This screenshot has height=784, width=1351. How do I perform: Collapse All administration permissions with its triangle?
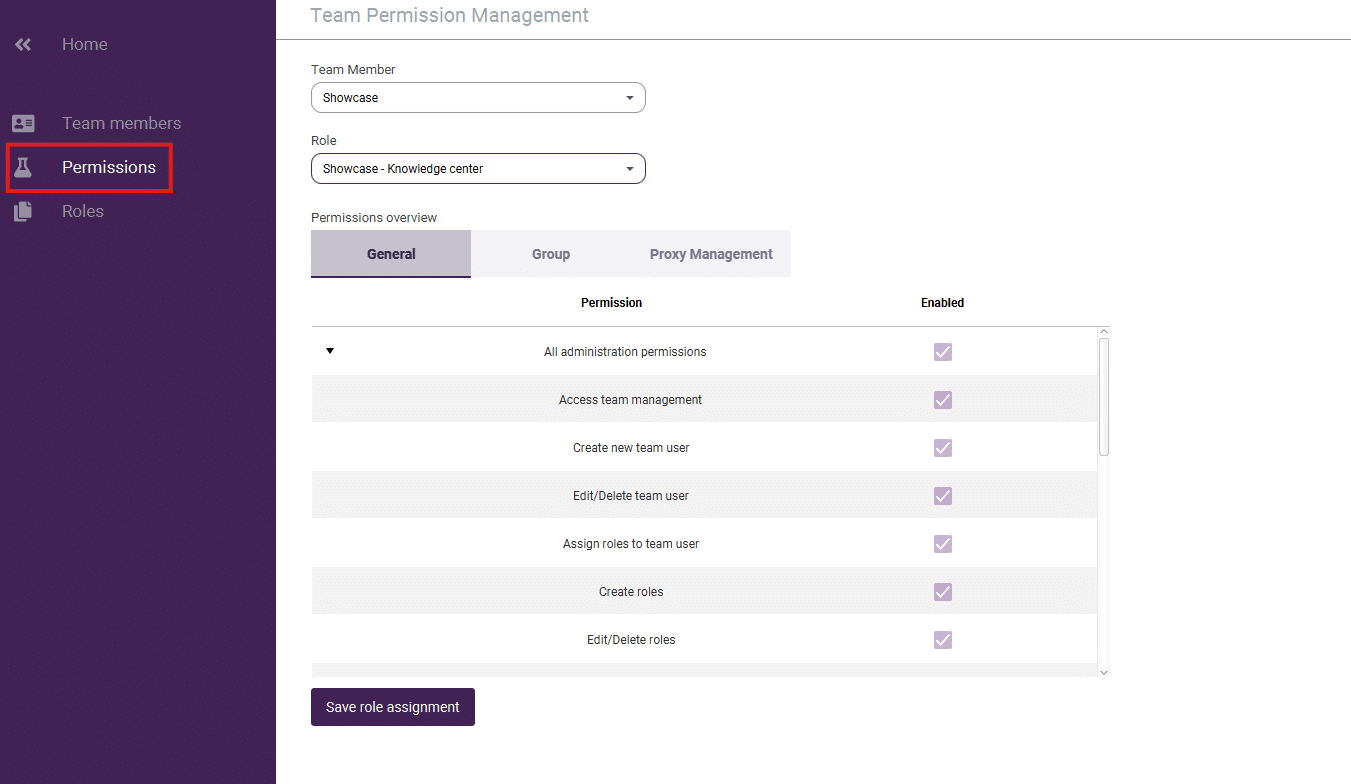330,351
